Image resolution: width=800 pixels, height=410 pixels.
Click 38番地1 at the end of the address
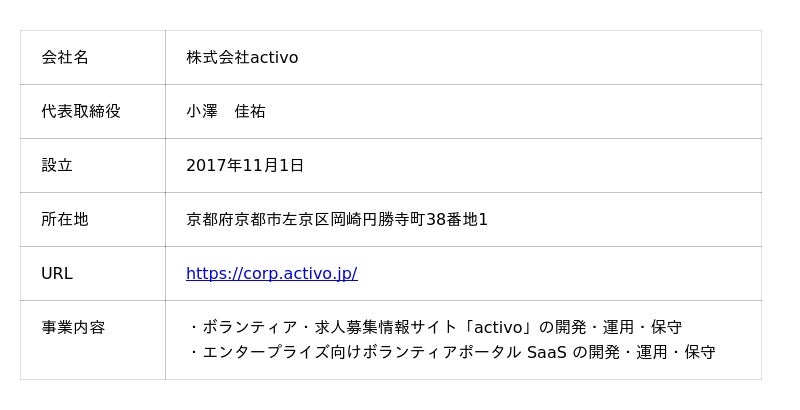pyautogui.click(x=457, y=219)
